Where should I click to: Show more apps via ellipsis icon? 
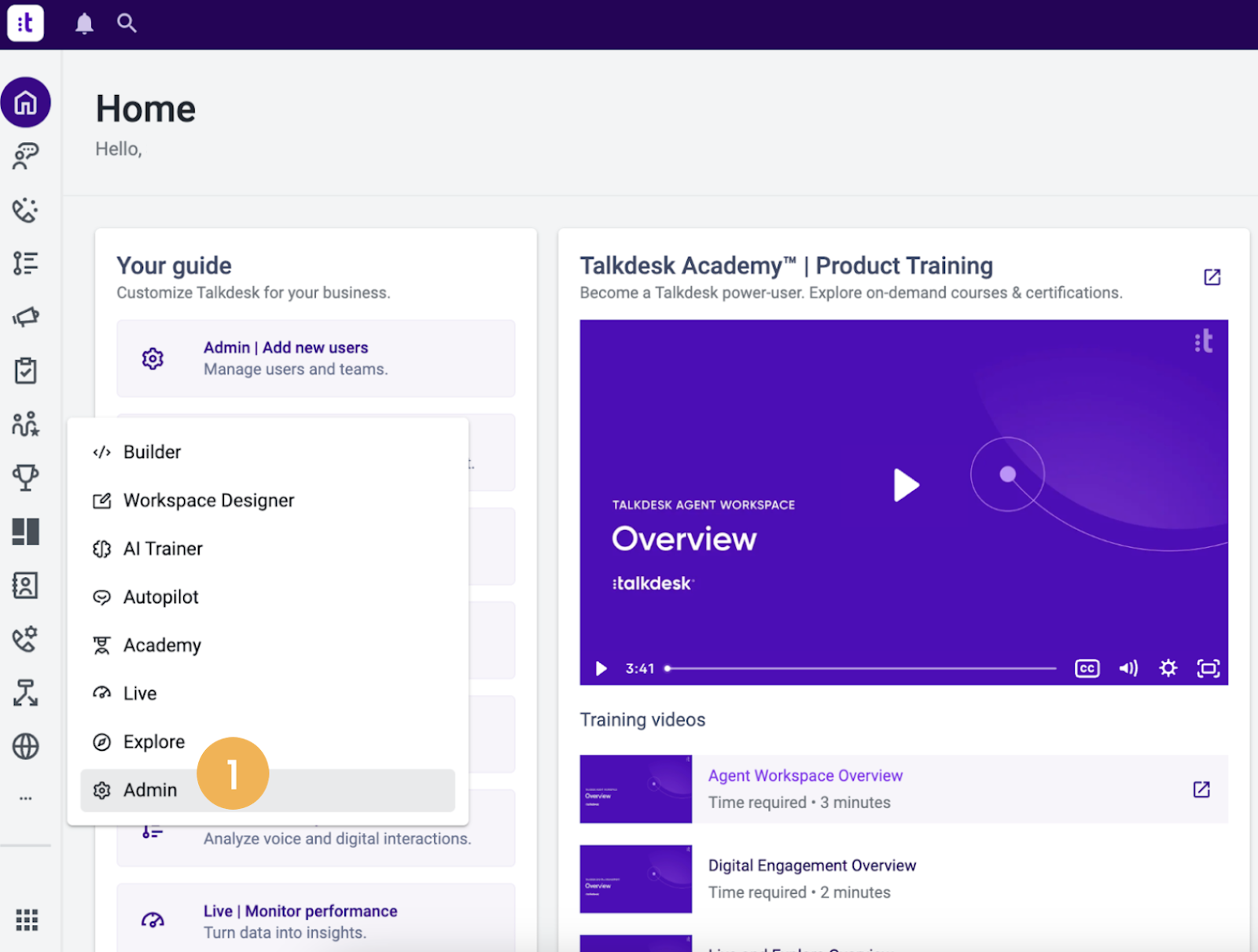26,799
